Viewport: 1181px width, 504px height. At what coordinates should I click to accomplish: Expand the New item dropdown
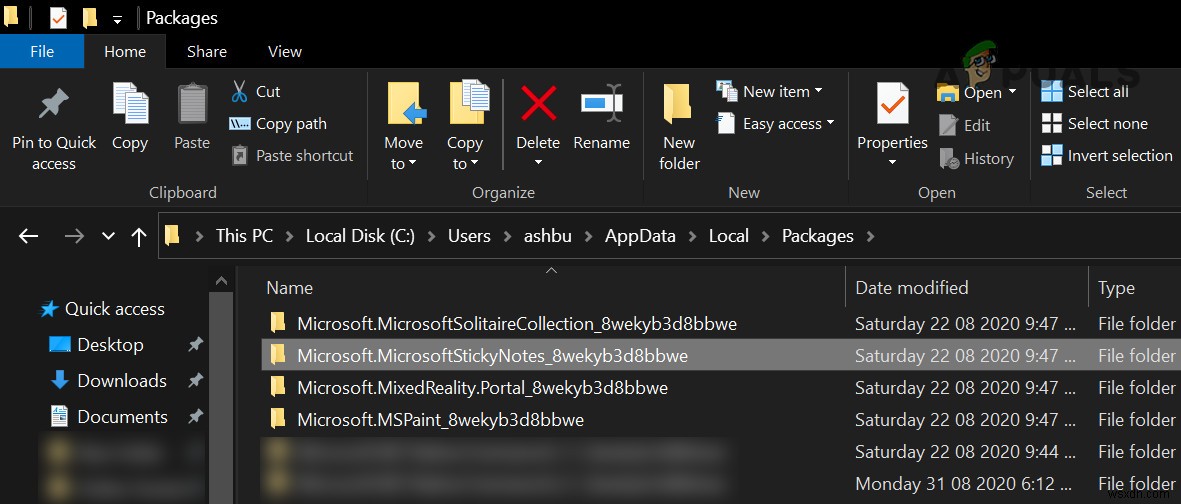click(818, 91)
